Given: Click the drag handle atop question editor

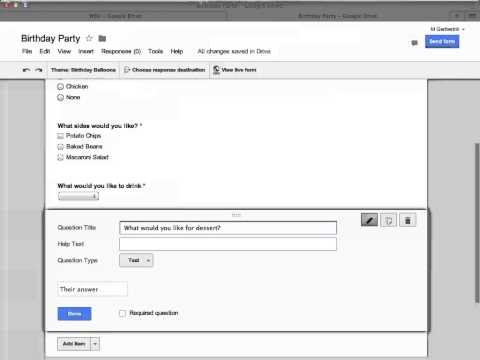Looking at the screenshot, I should pos(236,215).
